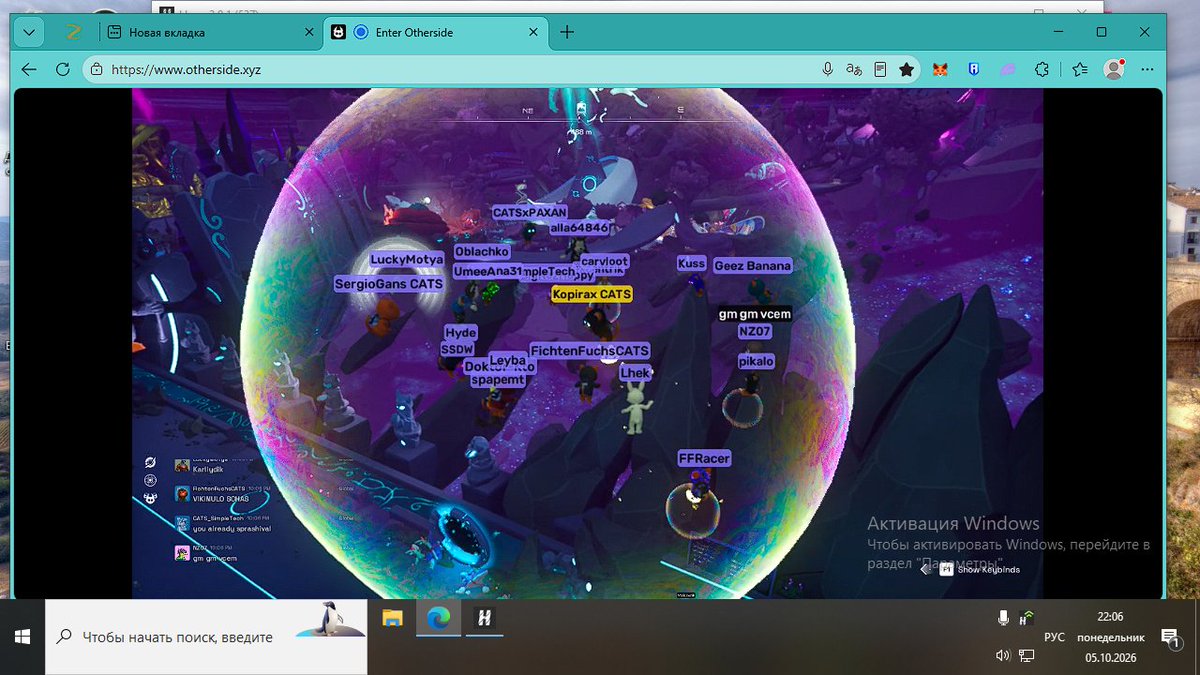Open immersive reader view

click(880, 70)
